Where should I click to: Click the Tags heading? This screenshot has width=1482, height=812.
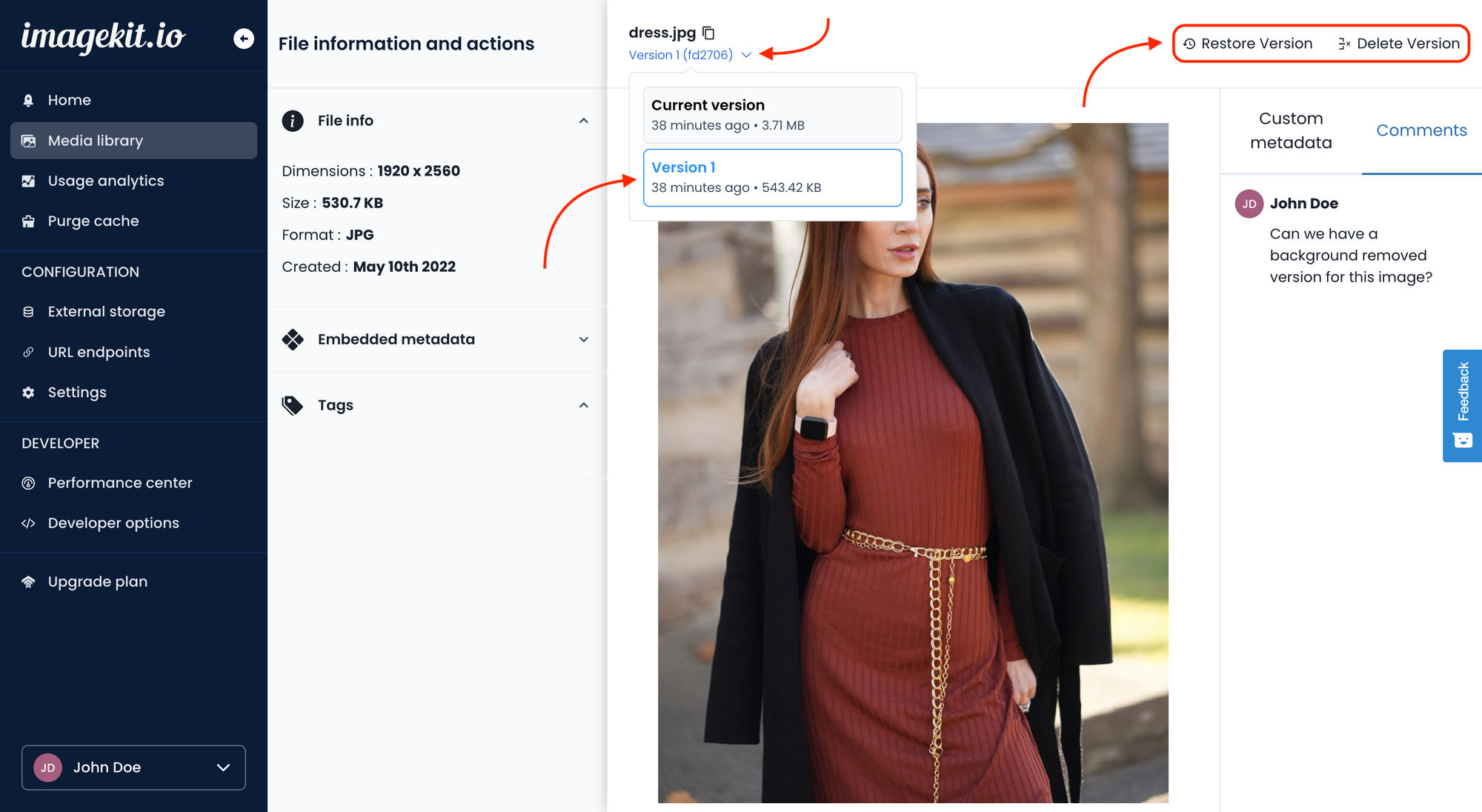[336, 405]
